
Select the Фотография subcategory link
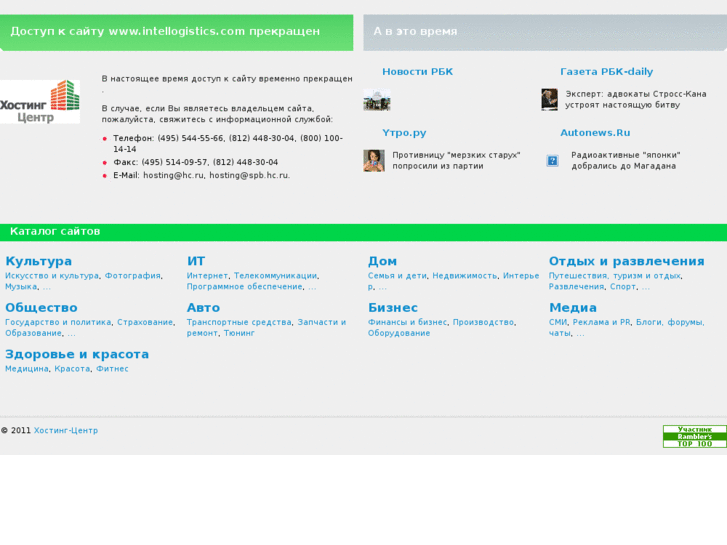[x=133, y=276]
